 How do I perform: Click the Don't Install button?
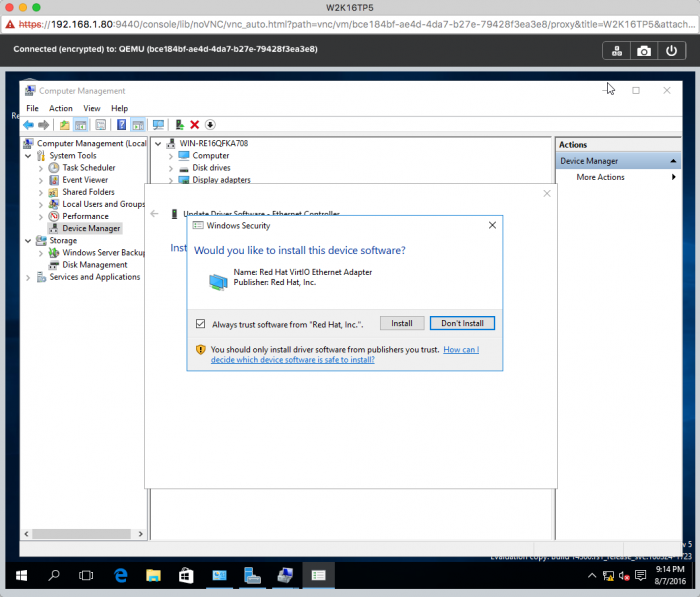(x=462, y=323)
